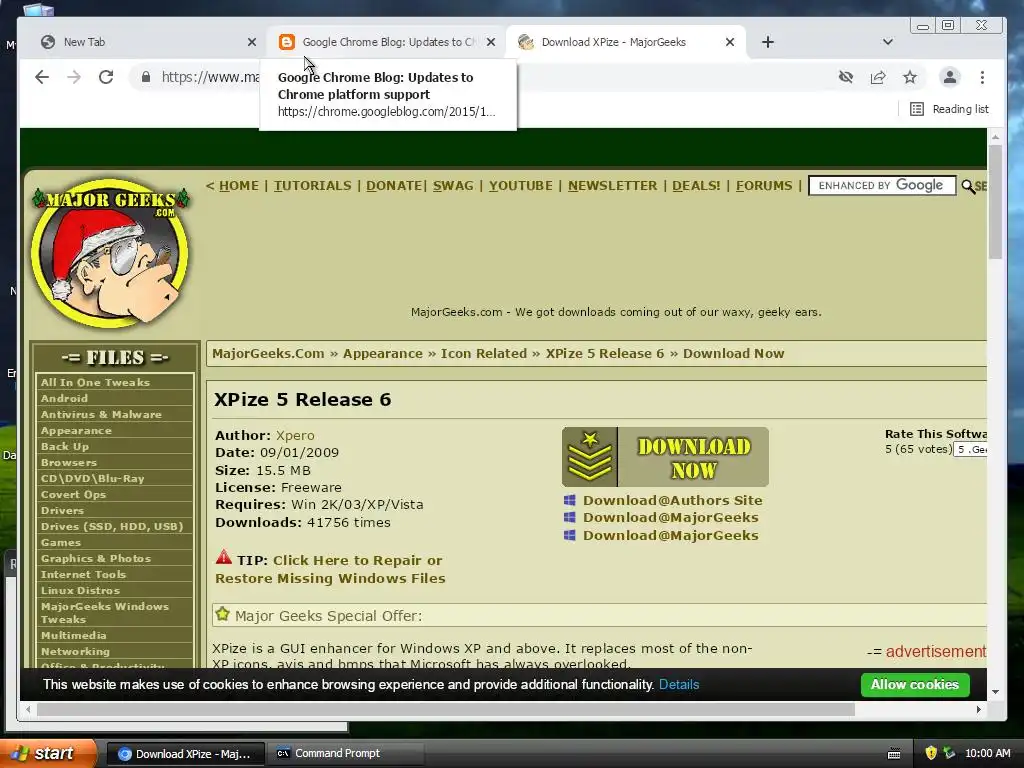Click the Icon Related breadcrumb
Image resolution: width=1024 pixels, height=768 pixels.
pos(484,353)
